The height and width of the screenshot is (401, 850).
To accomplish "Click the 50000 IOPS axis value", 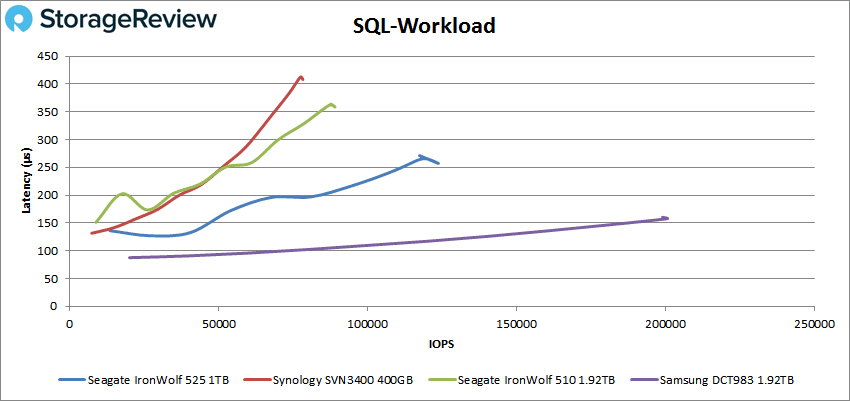I will click(x=218, y=324).
